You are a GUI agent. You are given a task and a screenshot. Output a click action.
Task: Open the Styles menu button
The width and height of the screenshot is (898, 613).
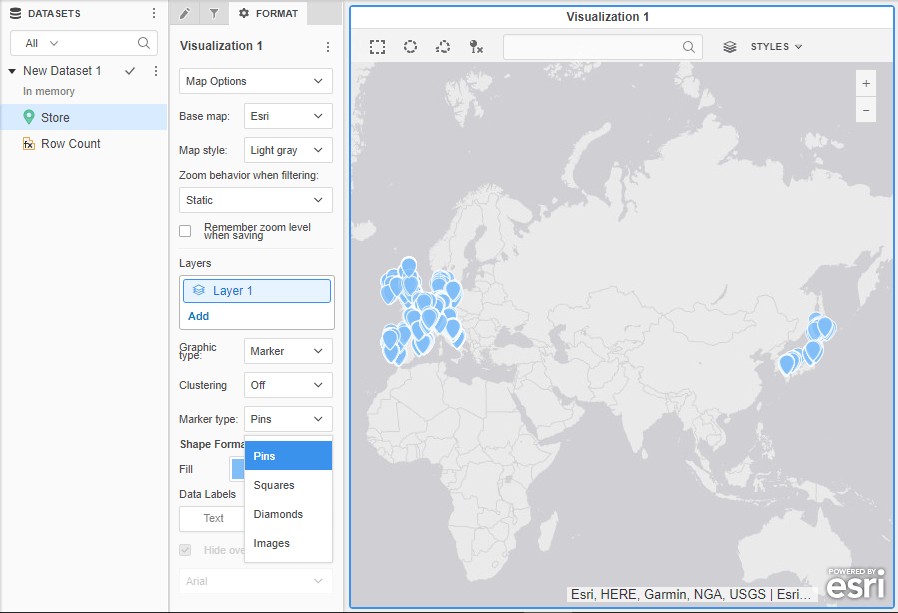[x=776, y=47]
